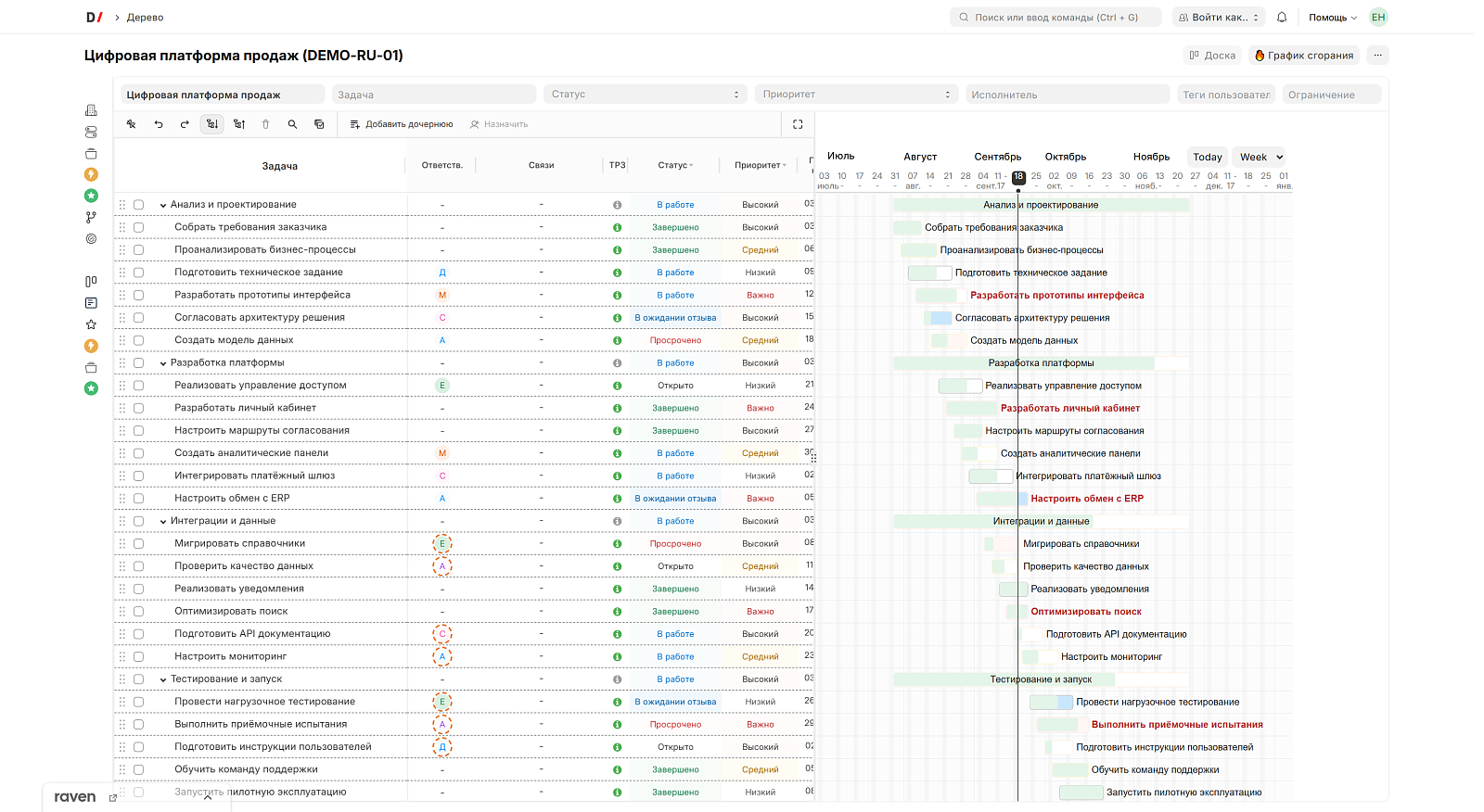This screenshot has width=1484, height=812.
Task: Tick the checkbox for Оптимизировать поиск
Action: coord(138,612)
